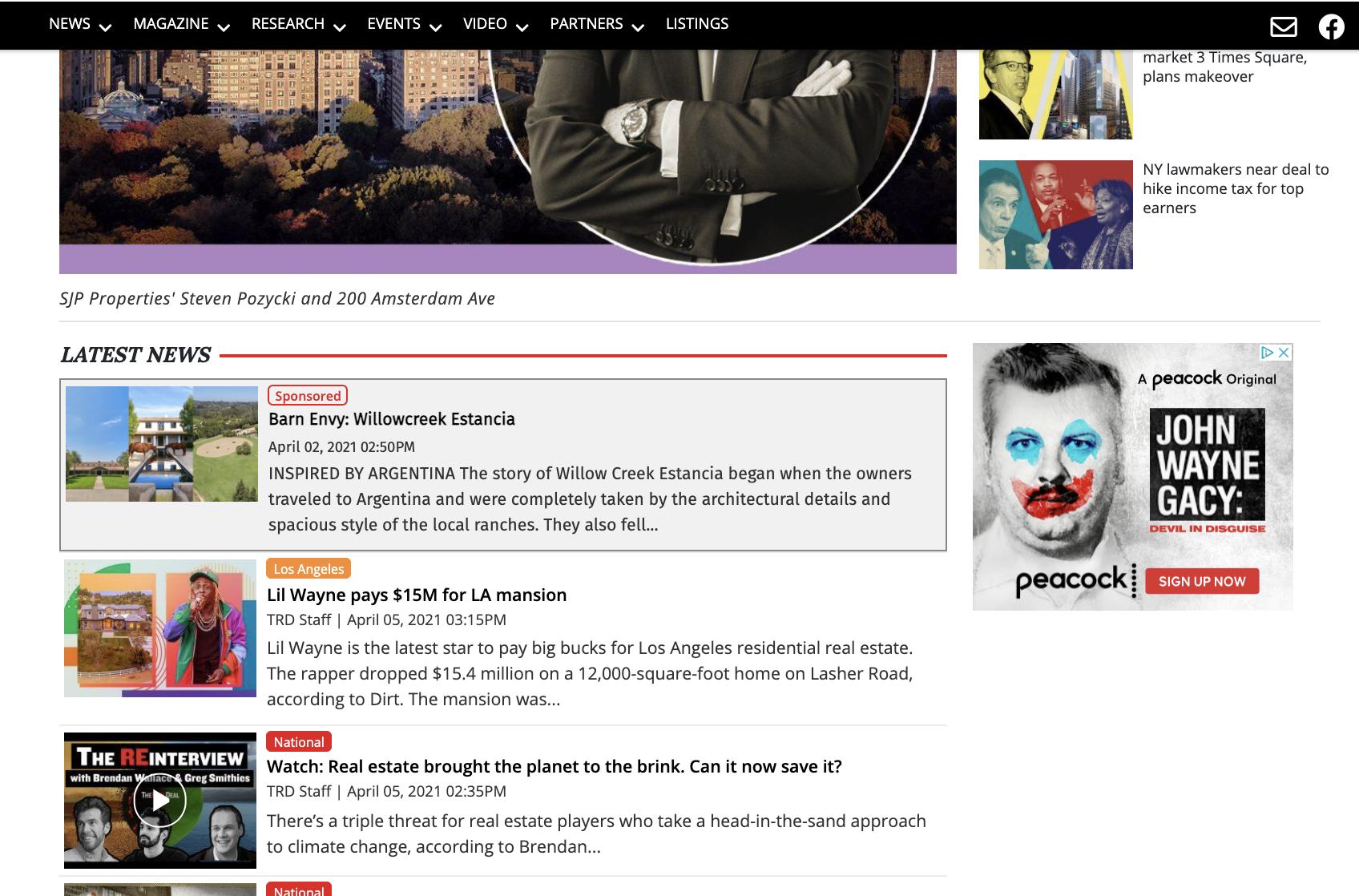Open the Video menu item

coord(485,23)
